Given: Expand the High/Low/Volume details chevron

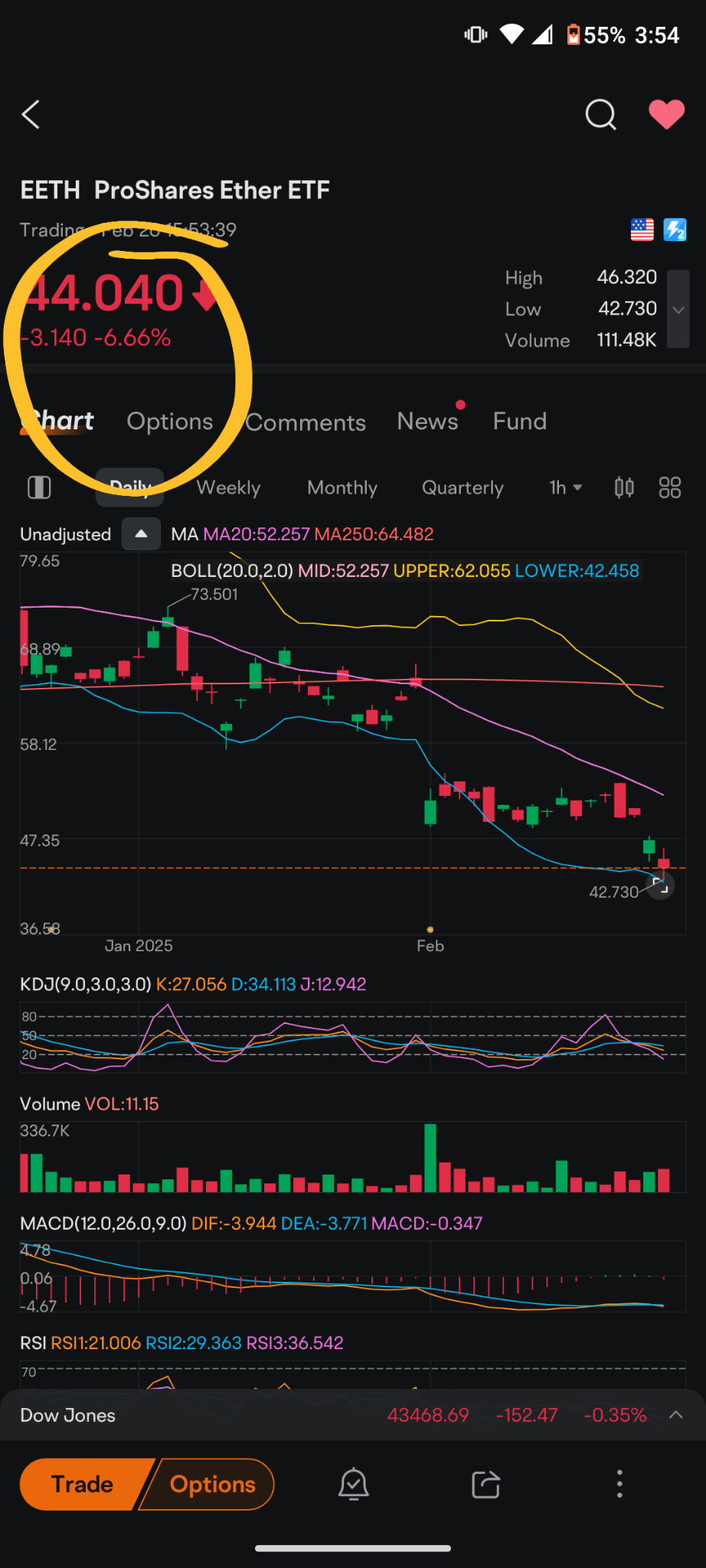Looking at the screenshot, I should [x=678, y=309].
